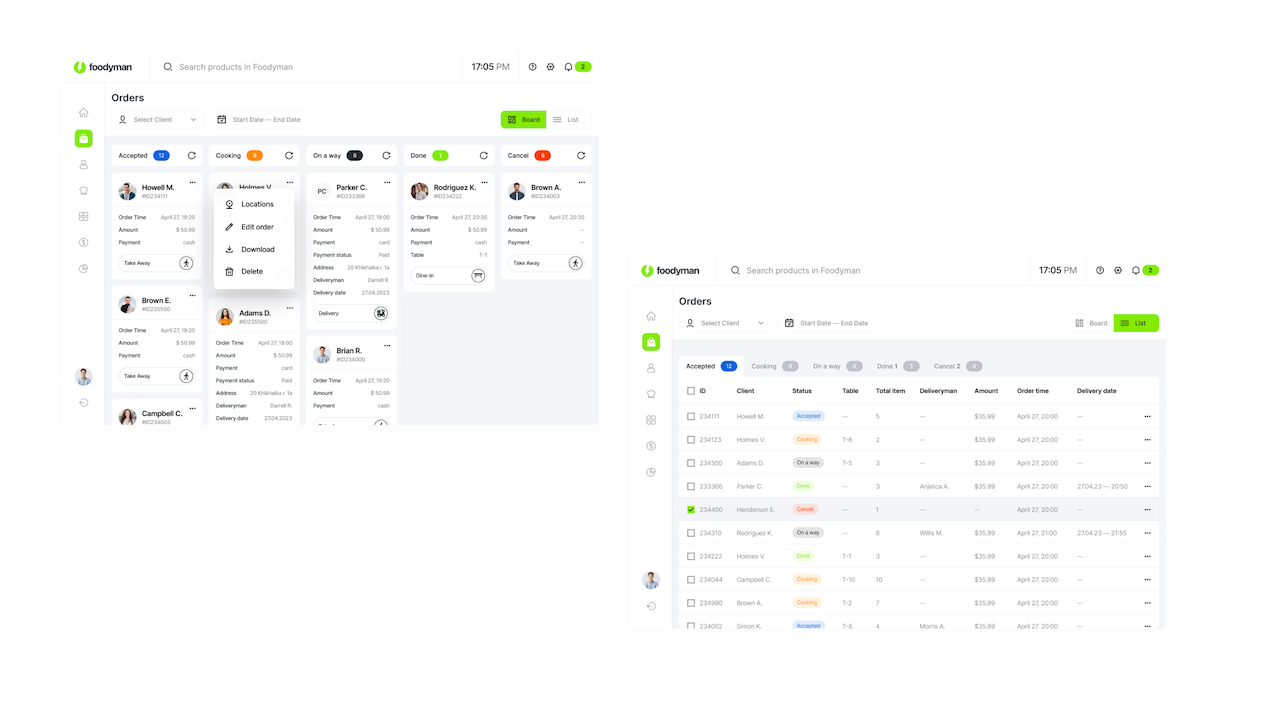Open the grid icon in list view sidebar

coord(651,420)
